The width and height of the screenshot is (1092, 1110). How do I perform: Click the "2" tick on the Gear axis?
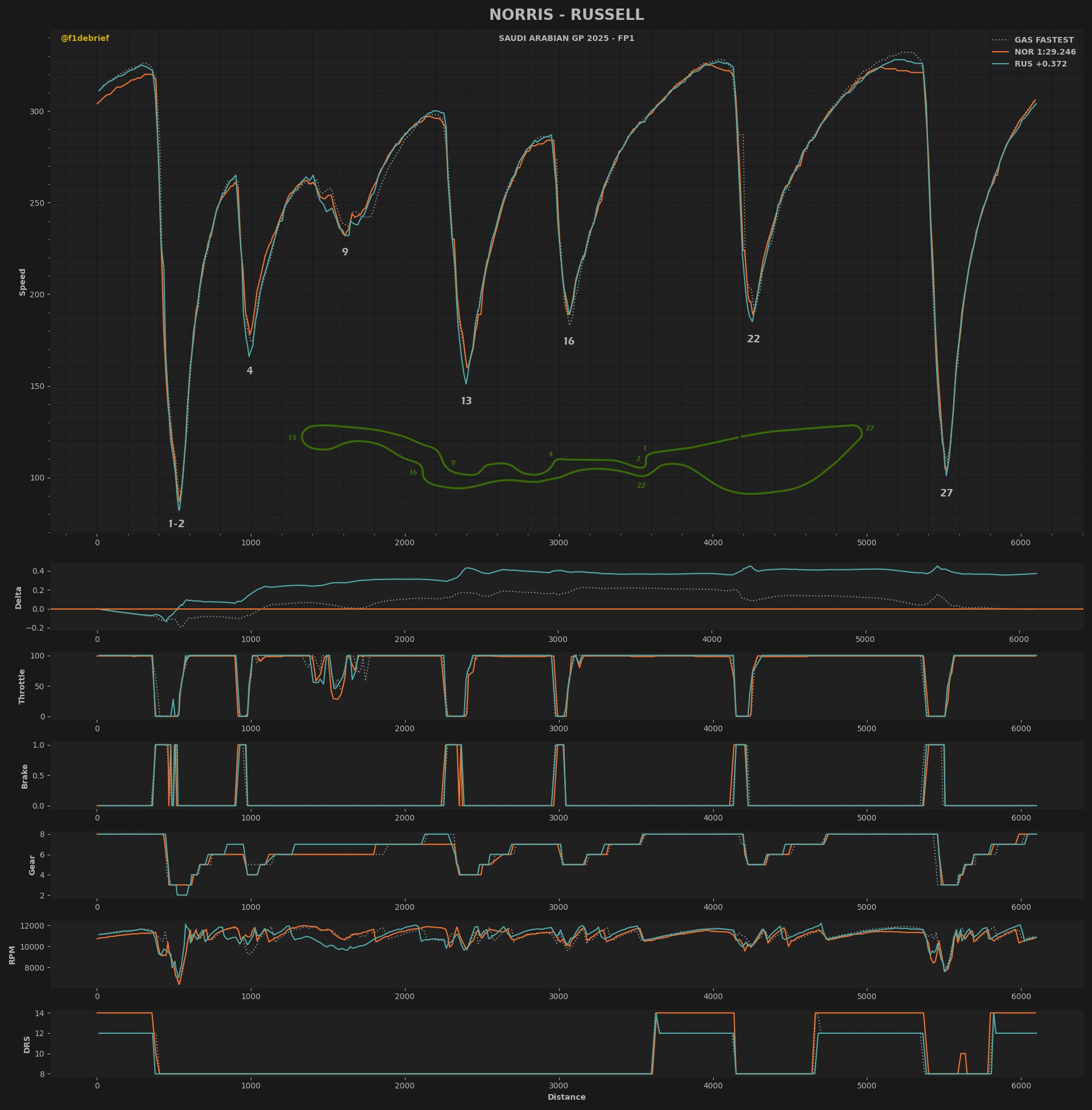pos(42,896)
